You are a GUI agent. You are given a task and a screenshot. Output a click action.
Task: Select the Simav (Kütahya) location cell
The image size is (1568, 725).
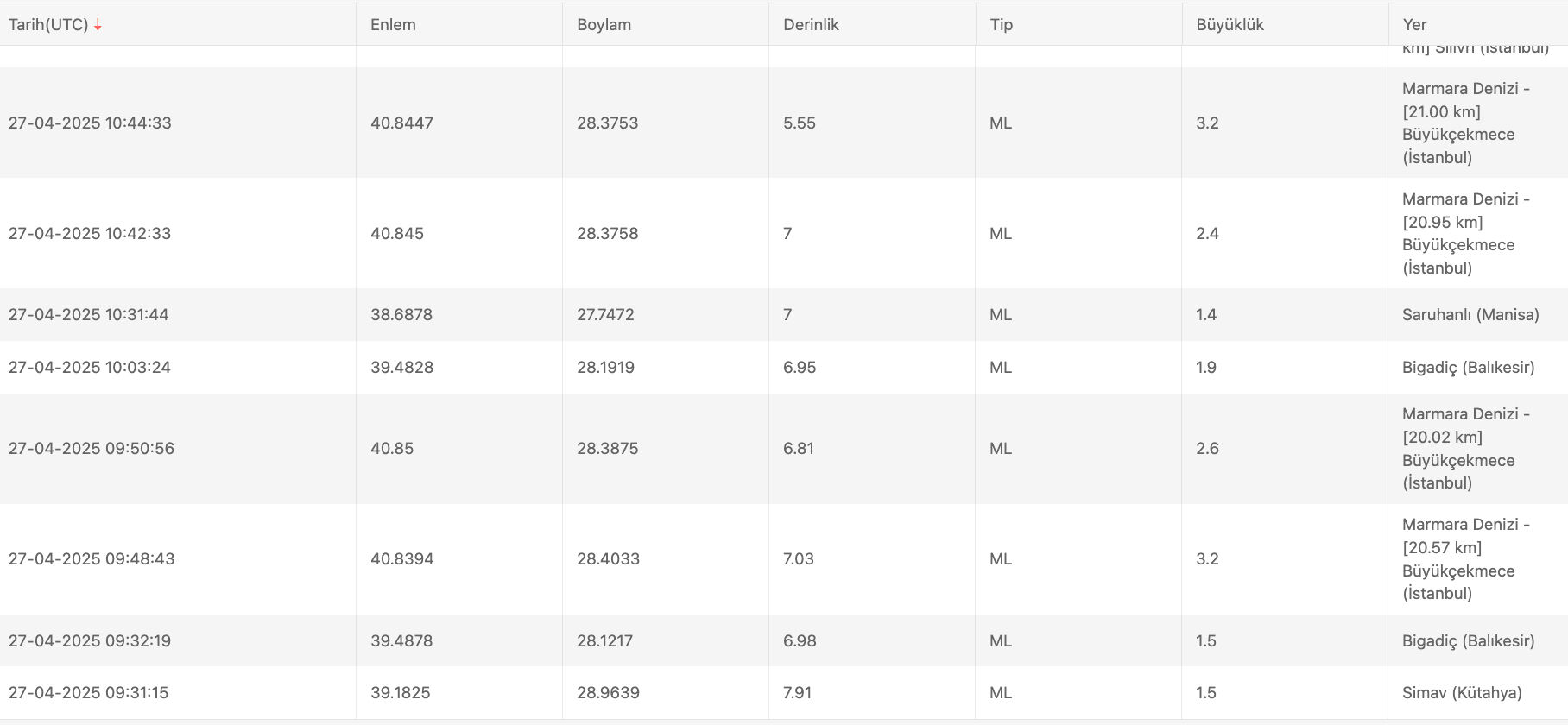(1462, 693)
